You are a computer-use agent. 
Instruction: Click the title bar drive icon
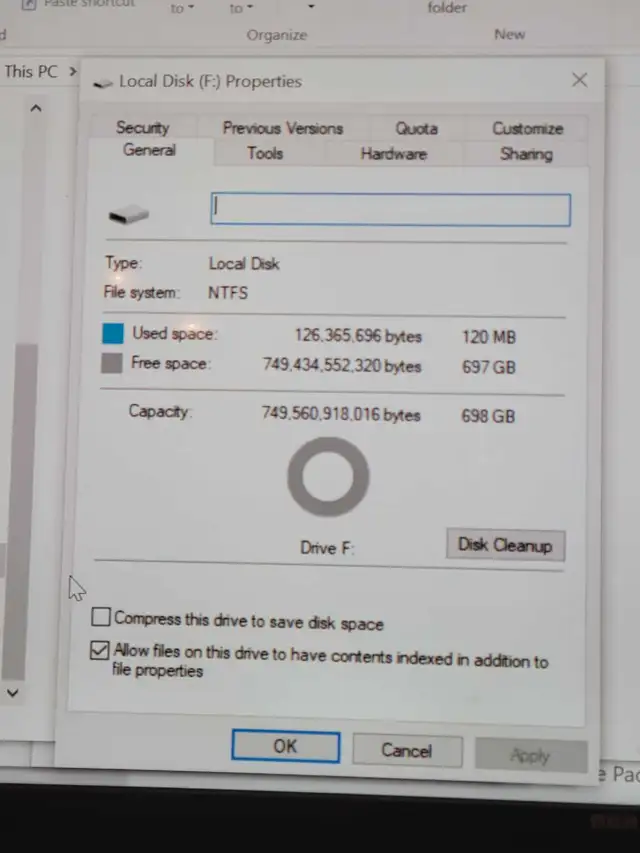click(103, 83)
